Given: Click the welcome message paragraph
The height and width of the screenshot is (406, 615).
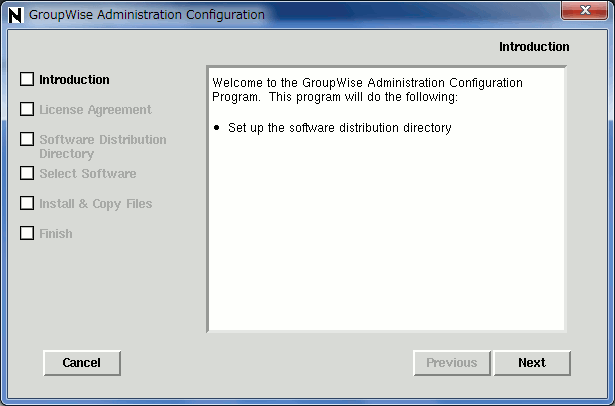Looking at the screenshot, I should 368,90.
